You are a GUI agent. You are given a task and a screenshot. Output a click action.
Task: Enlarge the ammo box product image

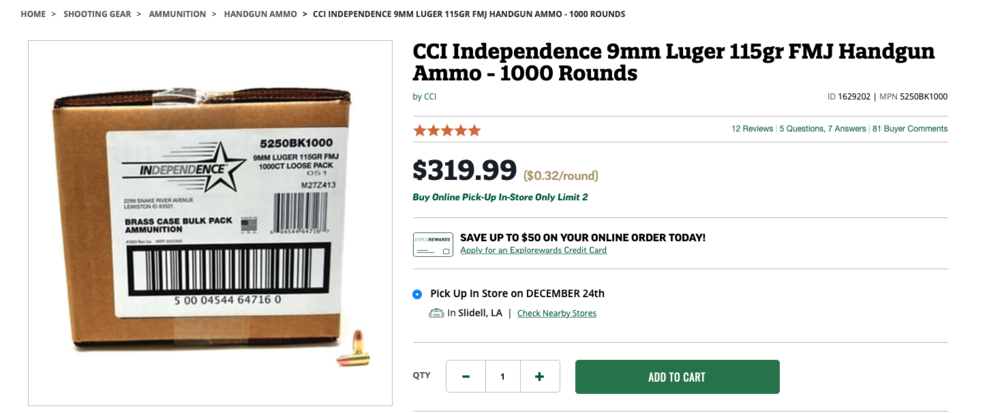210,222
